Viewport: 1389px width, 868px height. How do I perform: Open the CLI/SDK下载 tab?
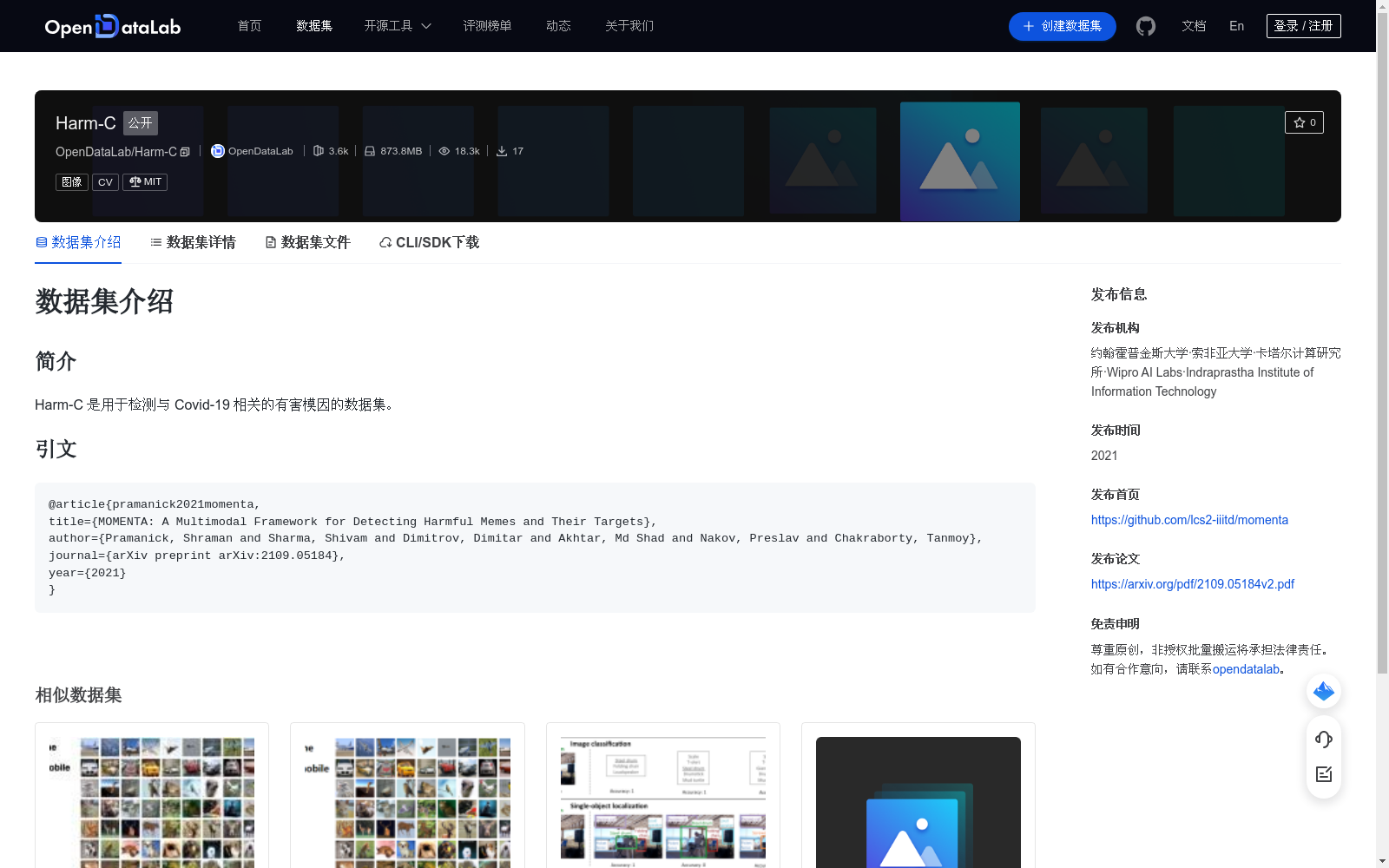[429, 242]
